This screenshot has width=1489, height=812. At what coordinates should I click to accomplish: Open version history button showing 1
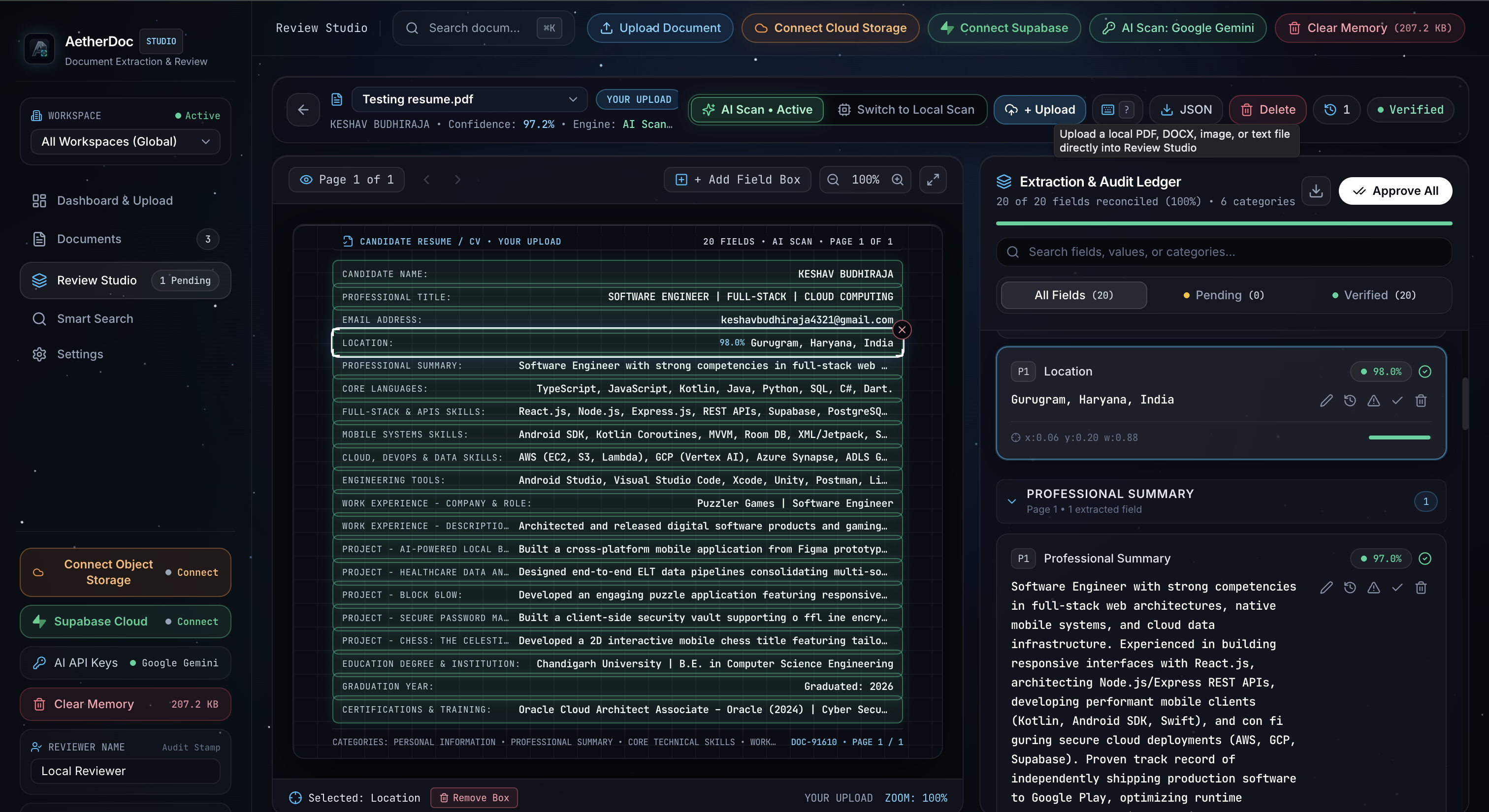pos(1336,110)
